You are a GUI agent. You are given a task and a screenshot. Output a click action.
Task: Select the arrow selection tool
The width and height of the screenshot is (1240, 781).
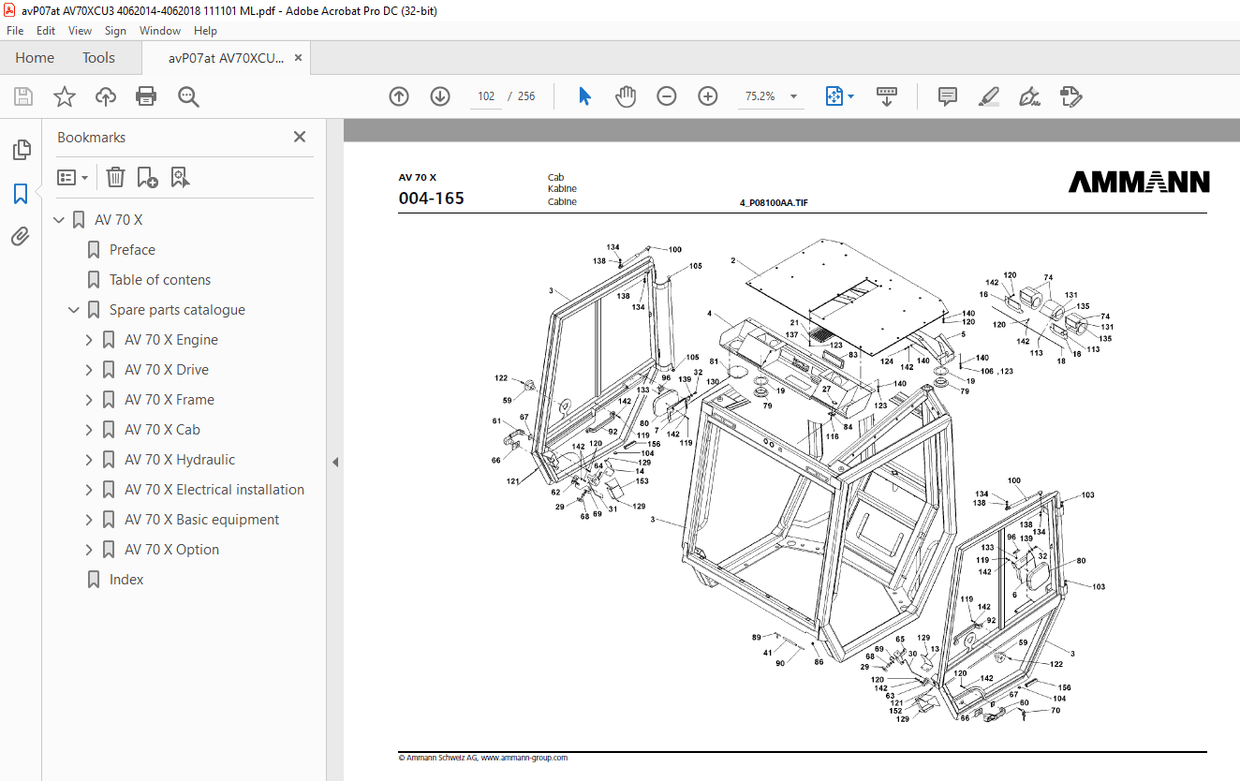(584, 96)
